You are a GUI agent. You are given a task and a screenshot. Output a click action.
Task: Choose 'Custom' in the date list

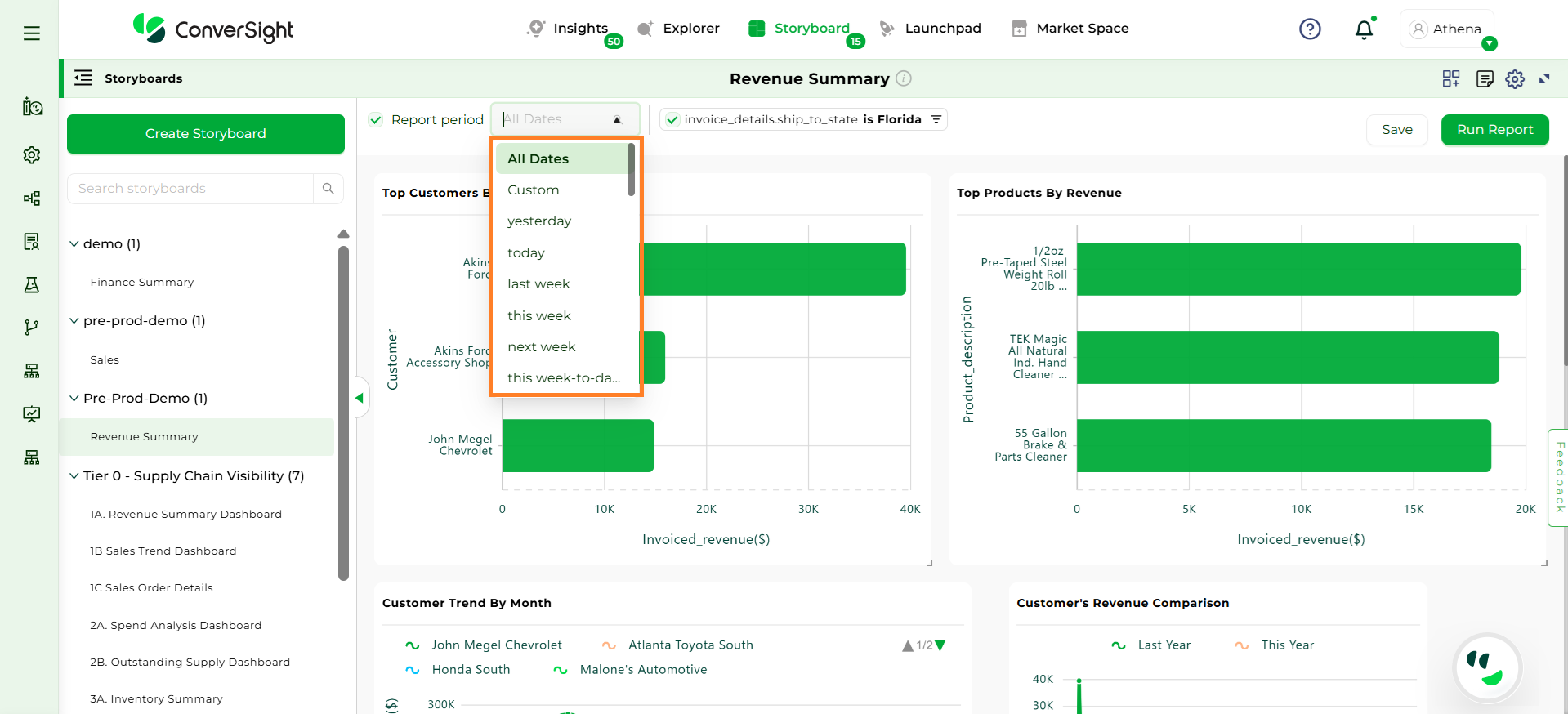click(533, 190)
